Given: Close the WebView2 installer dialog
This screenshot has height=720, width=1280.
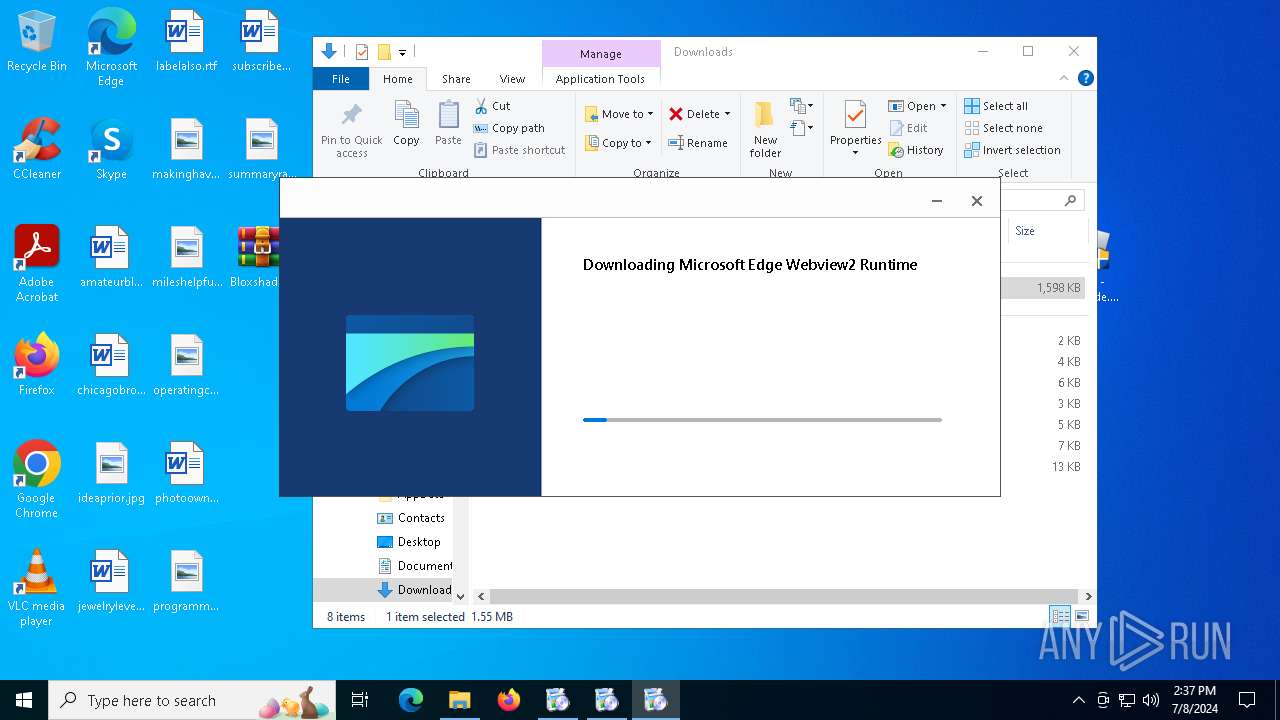Looking at the screenshot, I should [977, 201].
